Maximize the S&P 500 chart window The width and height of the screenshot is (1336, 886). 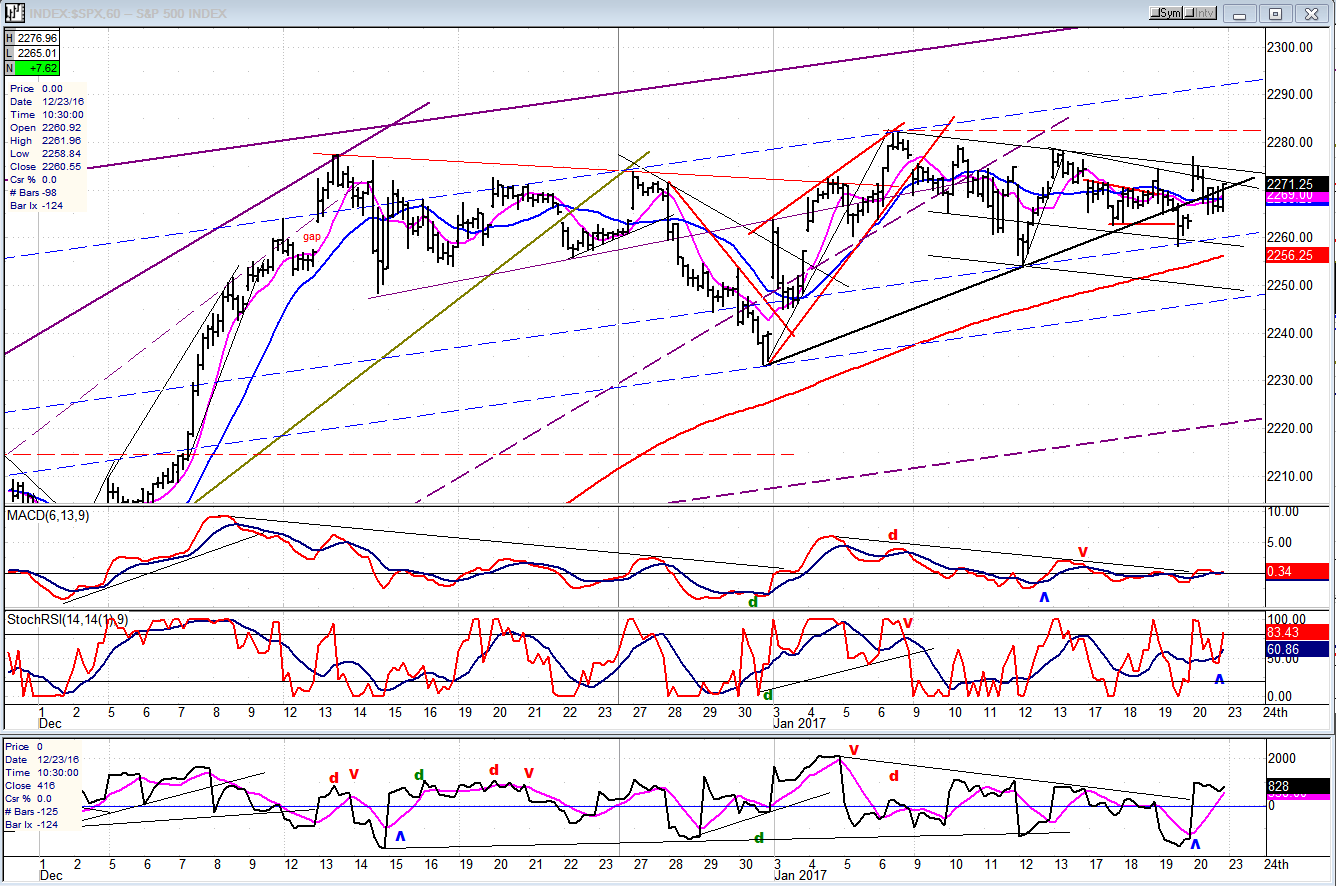tap(1276, 13)
